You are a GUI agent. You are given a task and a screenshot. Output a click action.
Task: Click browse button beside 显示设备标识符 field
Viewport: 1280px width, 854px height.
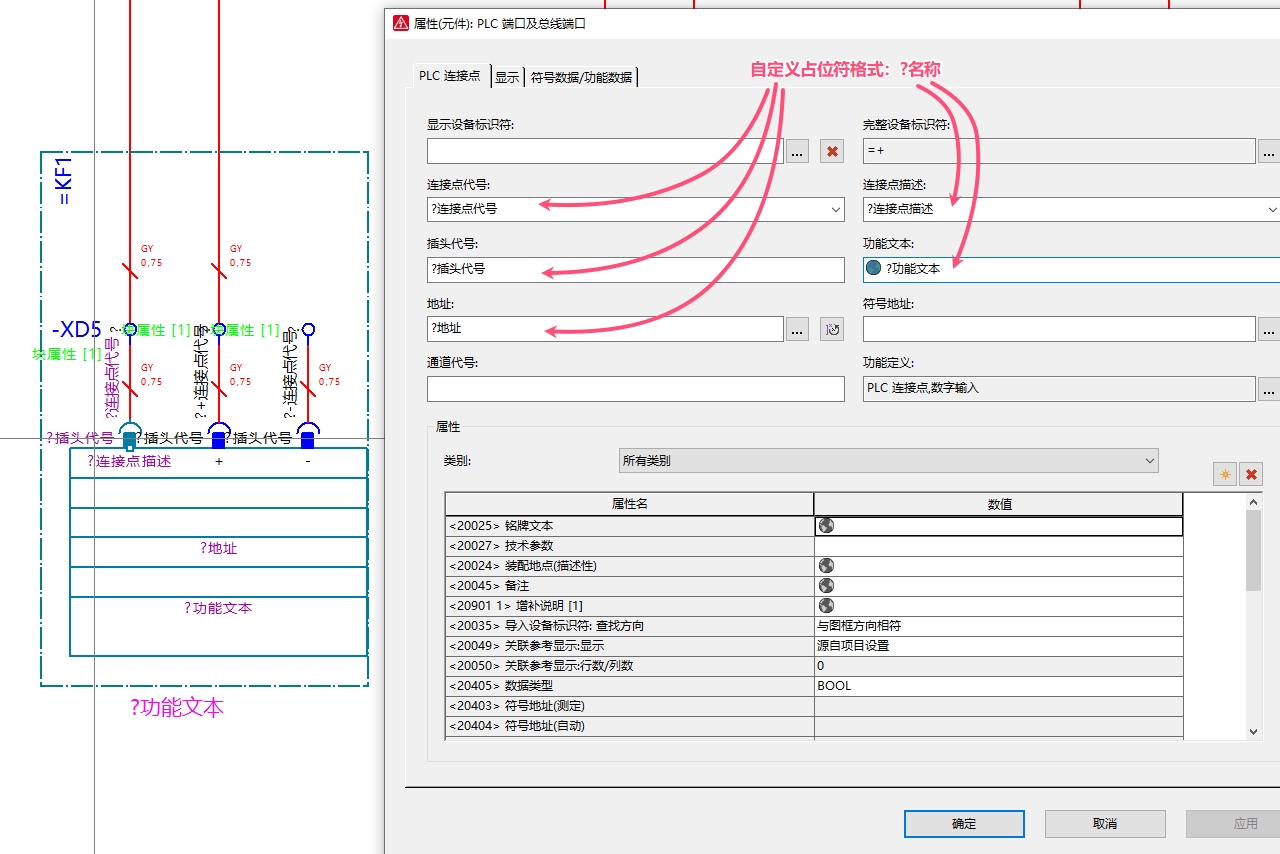[x=797, y=151]
